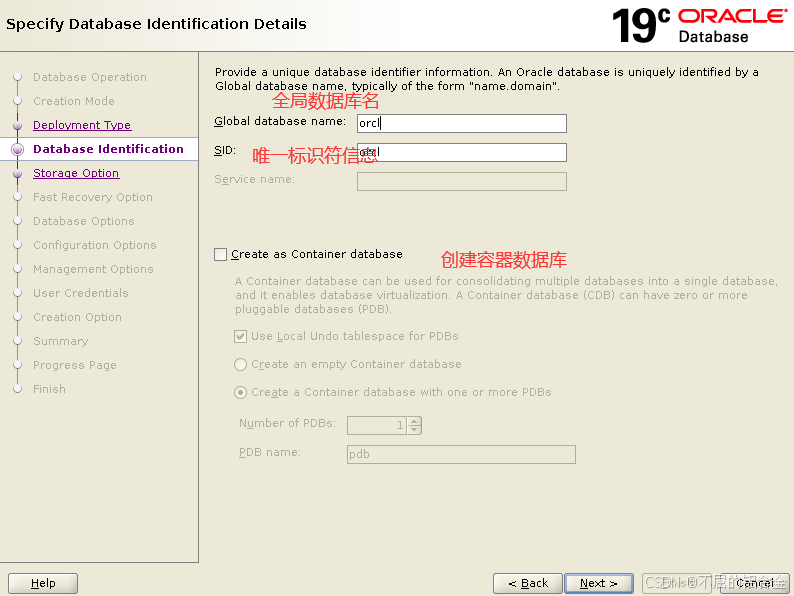Click the Database Options step

pos(84,221)
